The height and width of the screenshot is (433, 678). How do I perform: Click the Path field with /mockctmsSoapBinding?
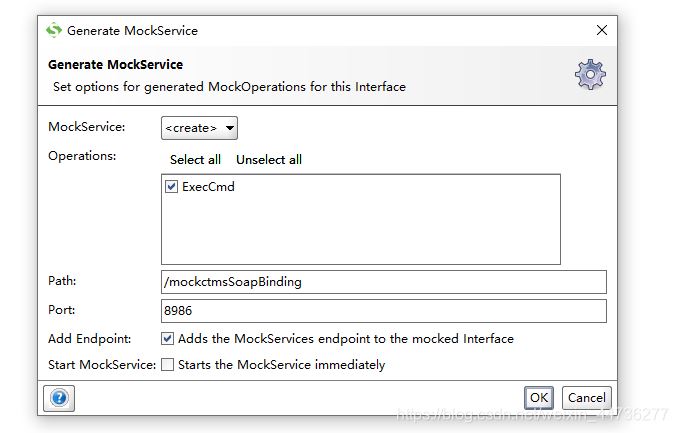tap(383, 282)
